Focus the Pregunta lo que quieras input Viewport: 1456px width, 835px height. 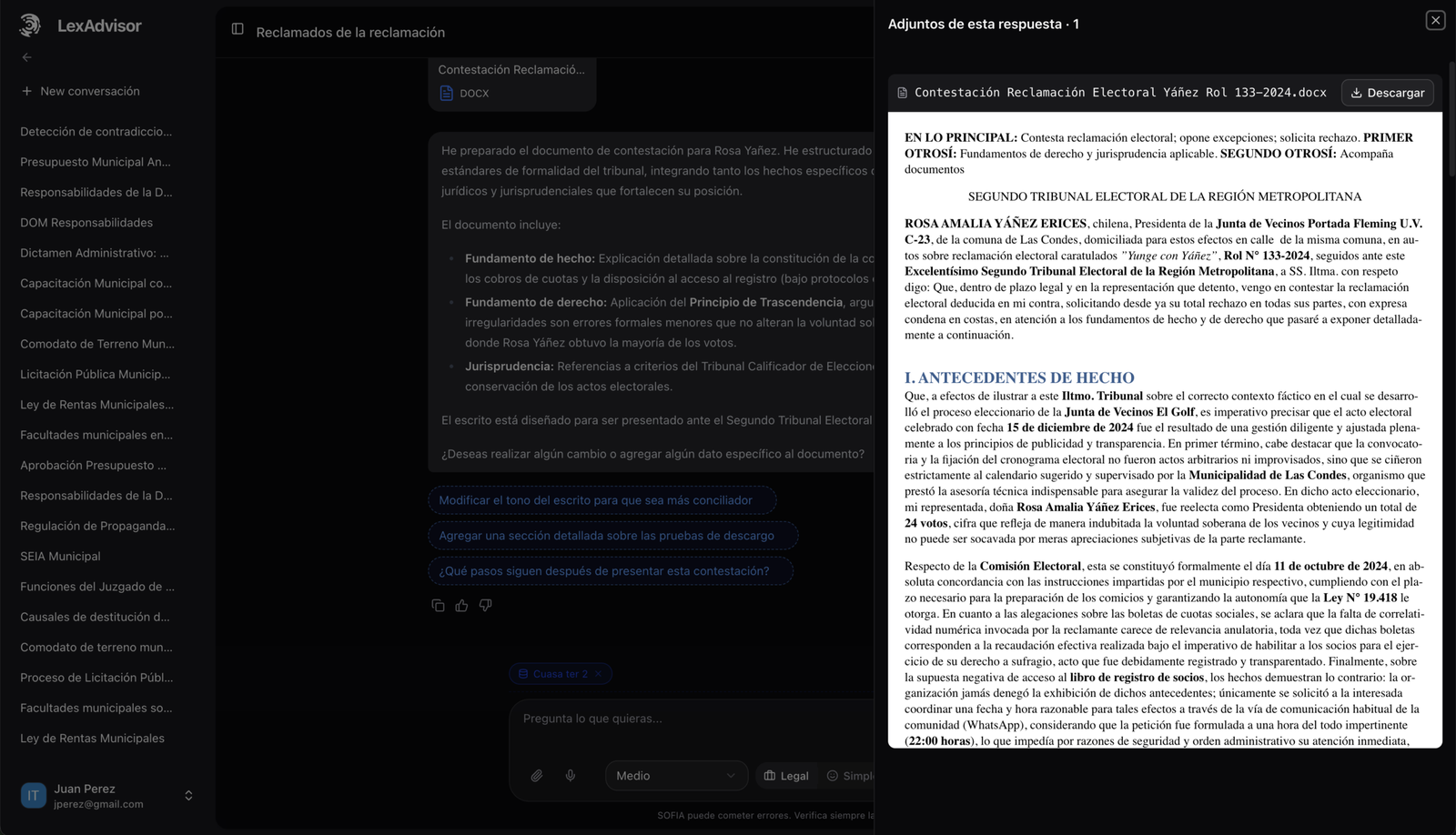click(692, 719)
